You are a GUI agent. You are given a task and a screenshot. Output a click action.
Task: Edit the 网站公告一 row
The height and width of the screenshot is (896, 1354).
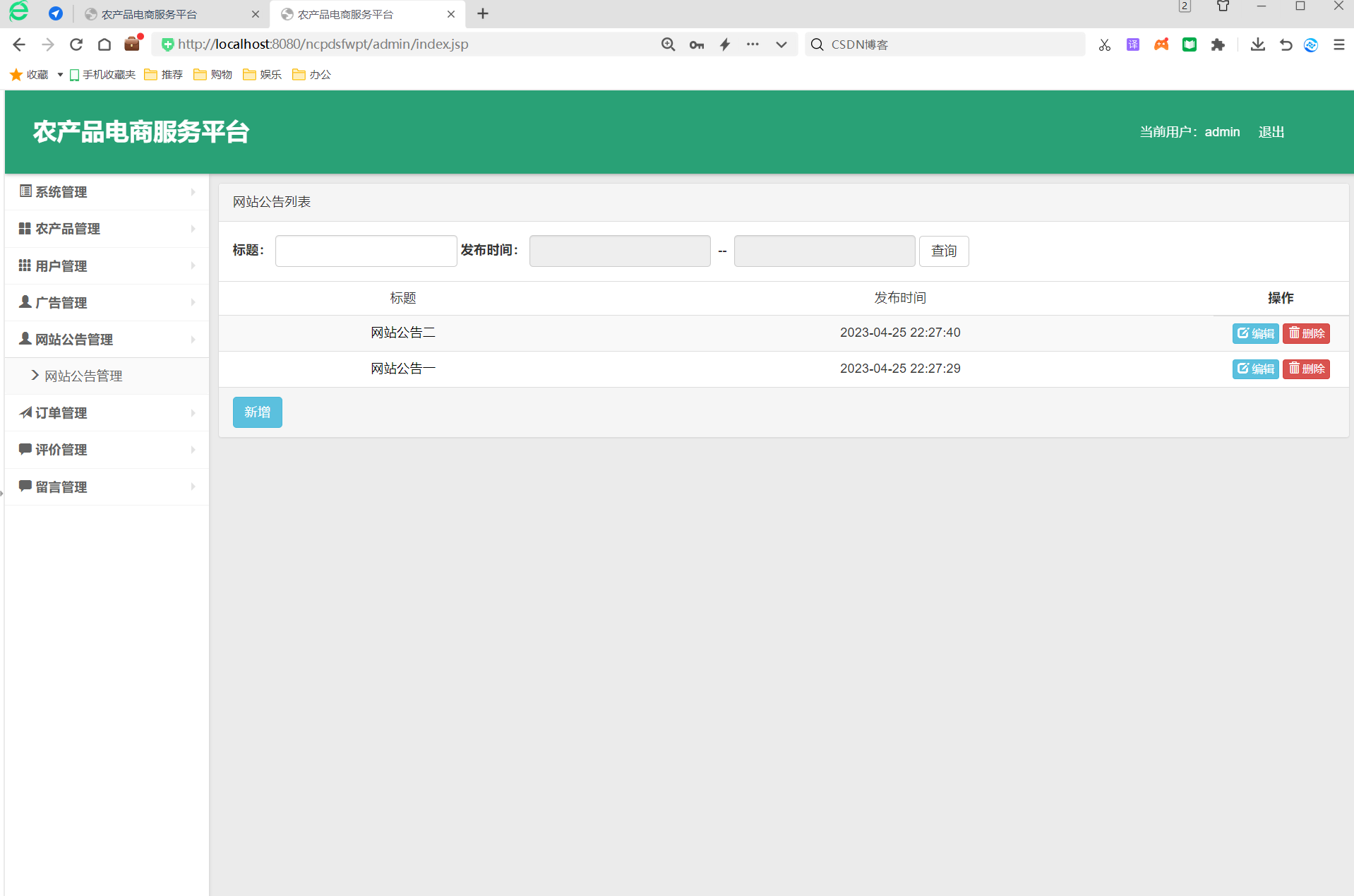click(x=1255, y=369)
